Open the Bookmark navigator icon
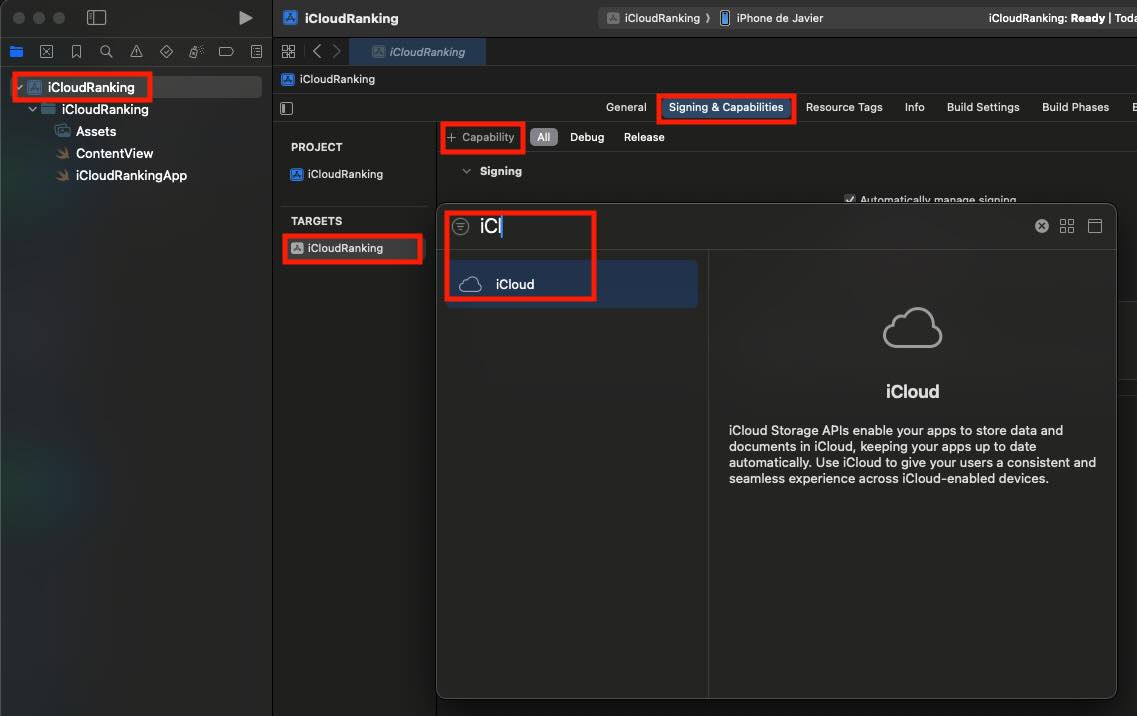 [76, 52]
